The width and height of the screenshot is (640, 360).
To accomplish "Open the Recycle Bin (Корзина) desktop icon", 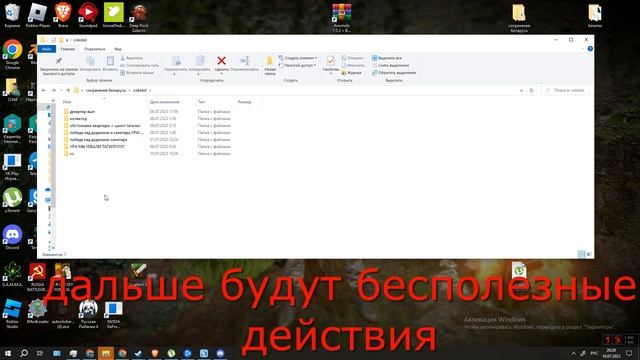I will click(x=12, y=15).
